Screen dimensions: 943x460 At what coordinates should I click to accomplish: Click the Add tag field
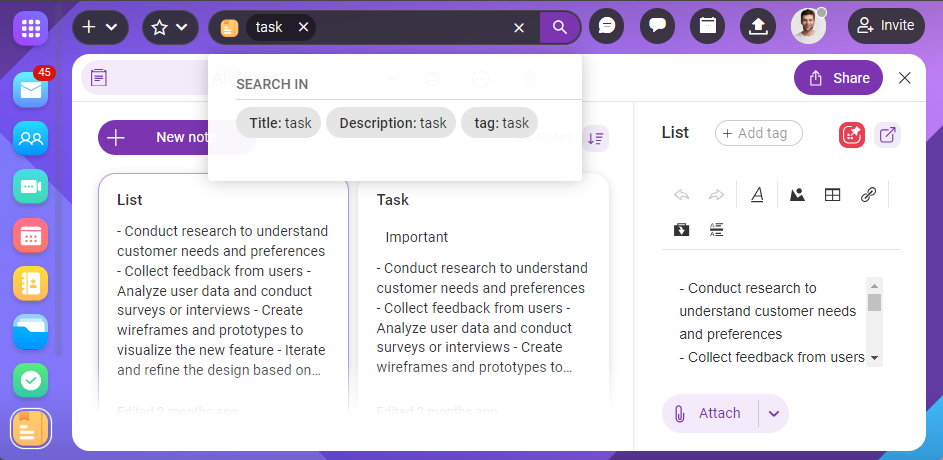click(758, 133)
